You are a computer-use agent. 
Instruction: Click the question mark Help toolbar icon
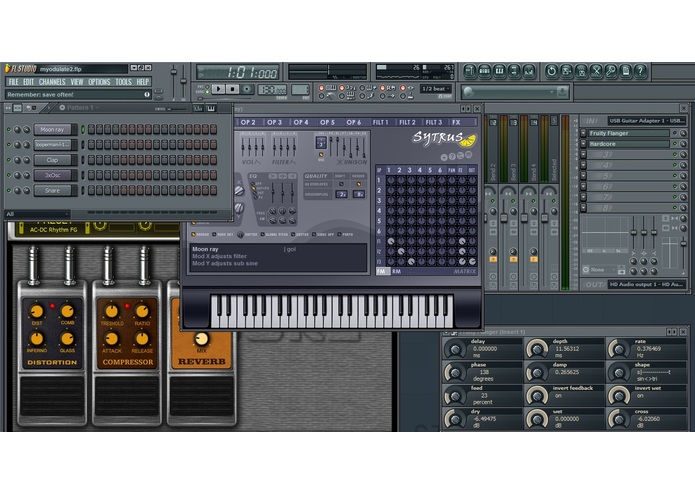pos(640,71)
